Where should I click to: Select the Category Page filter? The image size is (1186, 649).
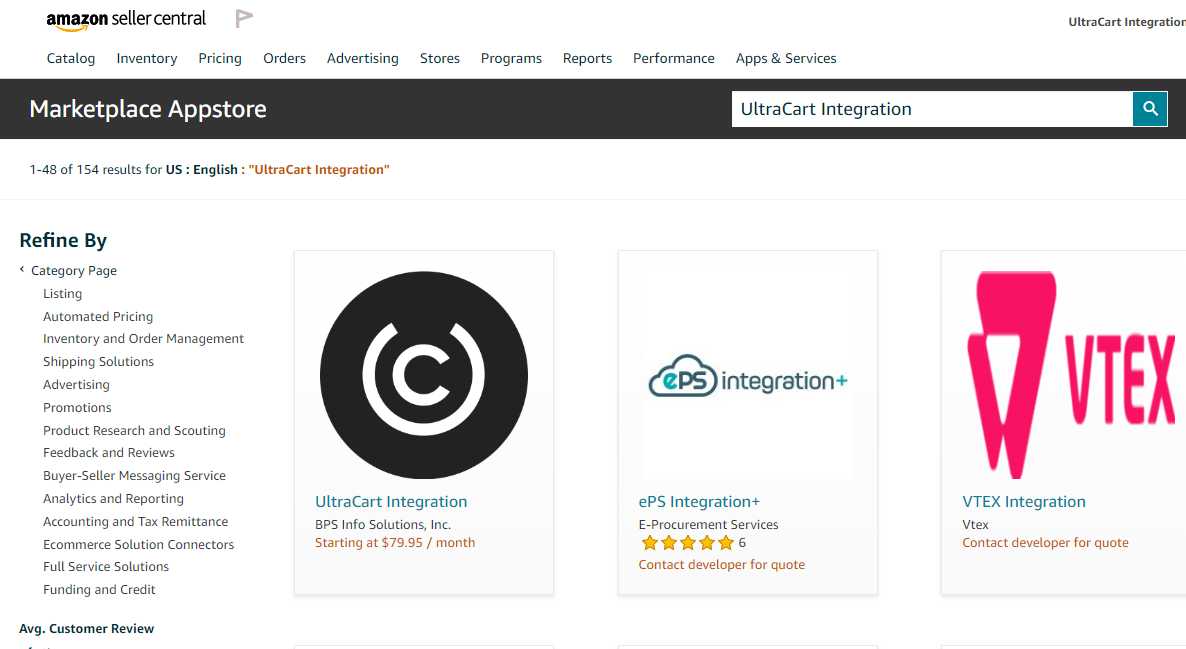74,270
